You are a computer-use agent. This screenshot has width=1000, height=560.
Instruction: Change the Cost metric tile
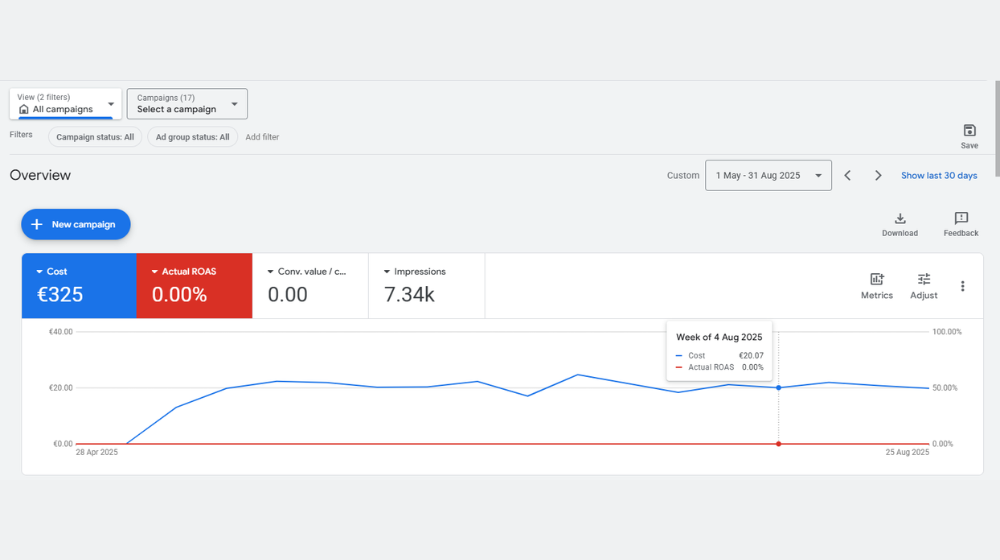(x=79, y=286)
